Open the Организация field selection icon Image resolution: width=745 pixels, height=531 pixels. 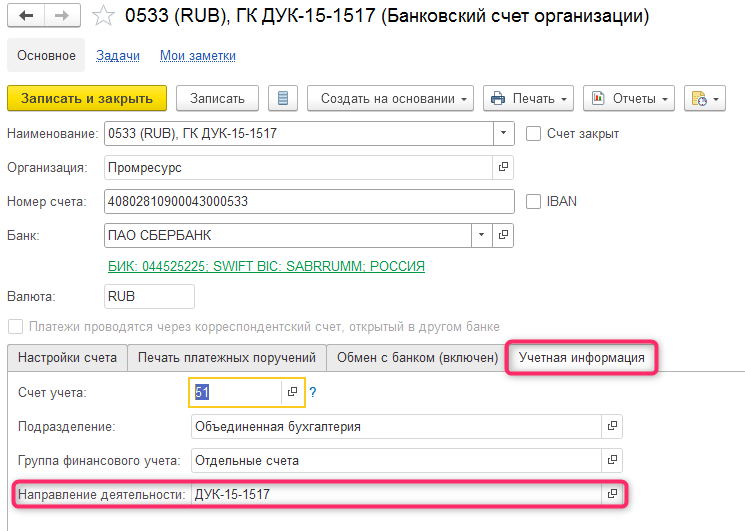pyautogui.click(x=503, y=167)
